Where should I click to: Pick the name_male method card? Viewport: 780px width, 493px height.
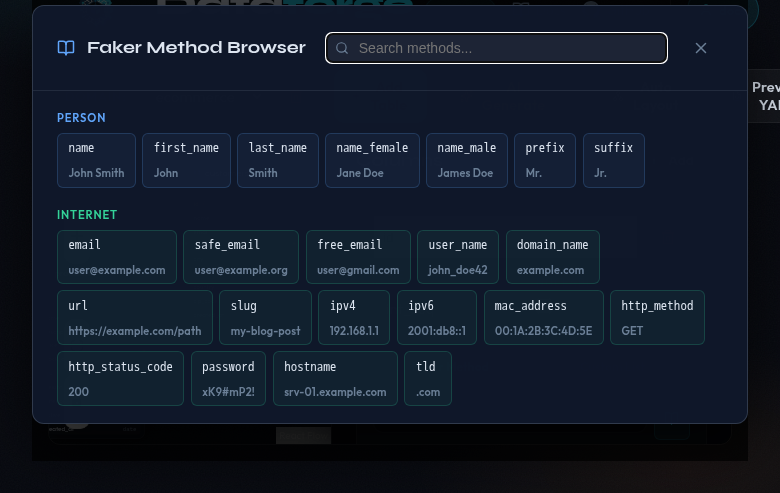tap(467, 161)
